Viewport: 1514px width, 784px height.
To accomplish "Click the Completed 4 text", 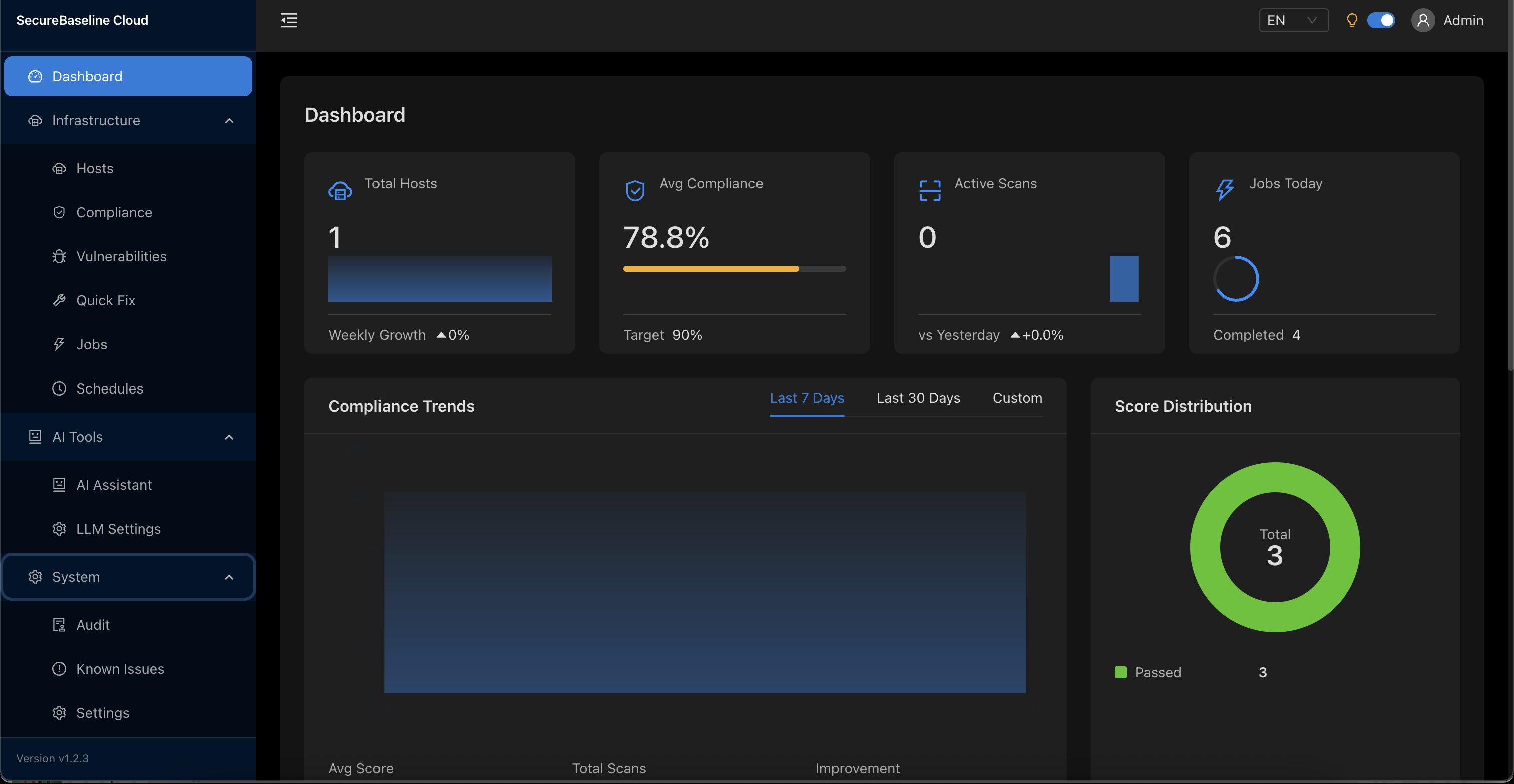I will (x=1257, y=335).
